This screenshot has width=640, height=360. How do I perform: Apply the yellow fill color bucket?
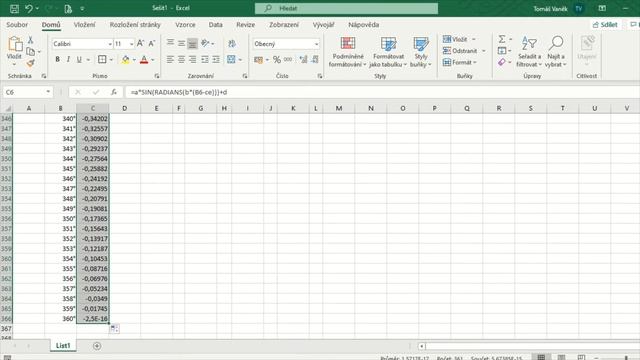[x=126, y=60]
